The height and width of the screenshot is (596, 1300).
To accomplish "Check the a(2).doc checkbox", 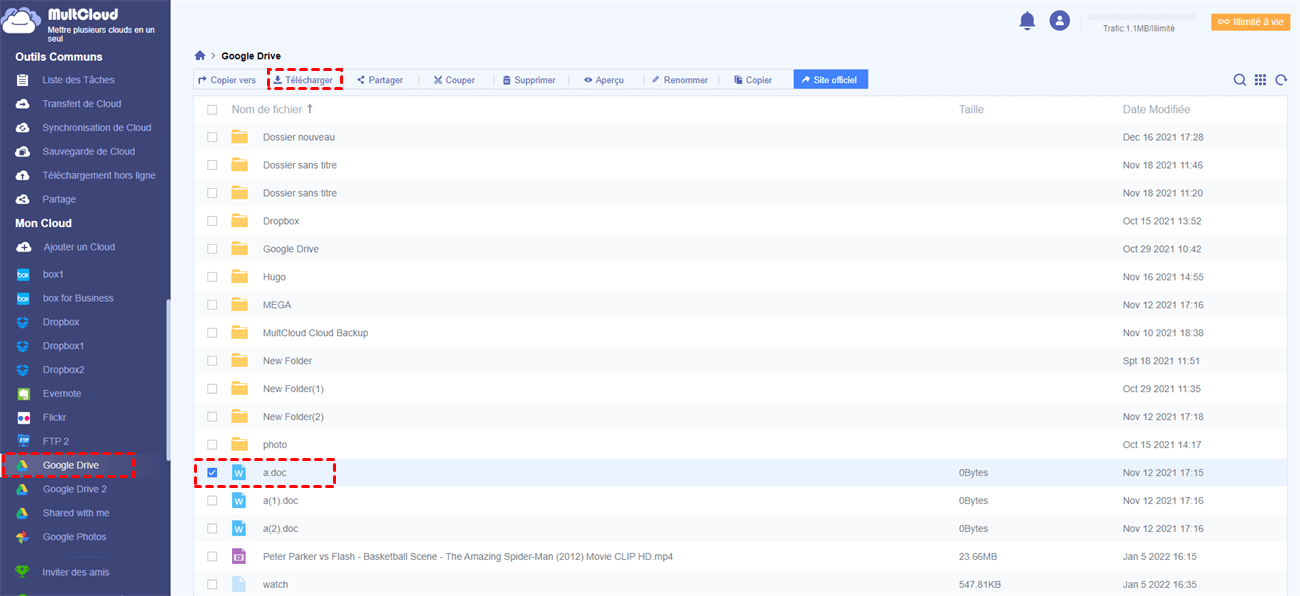I will click(212, 528).
